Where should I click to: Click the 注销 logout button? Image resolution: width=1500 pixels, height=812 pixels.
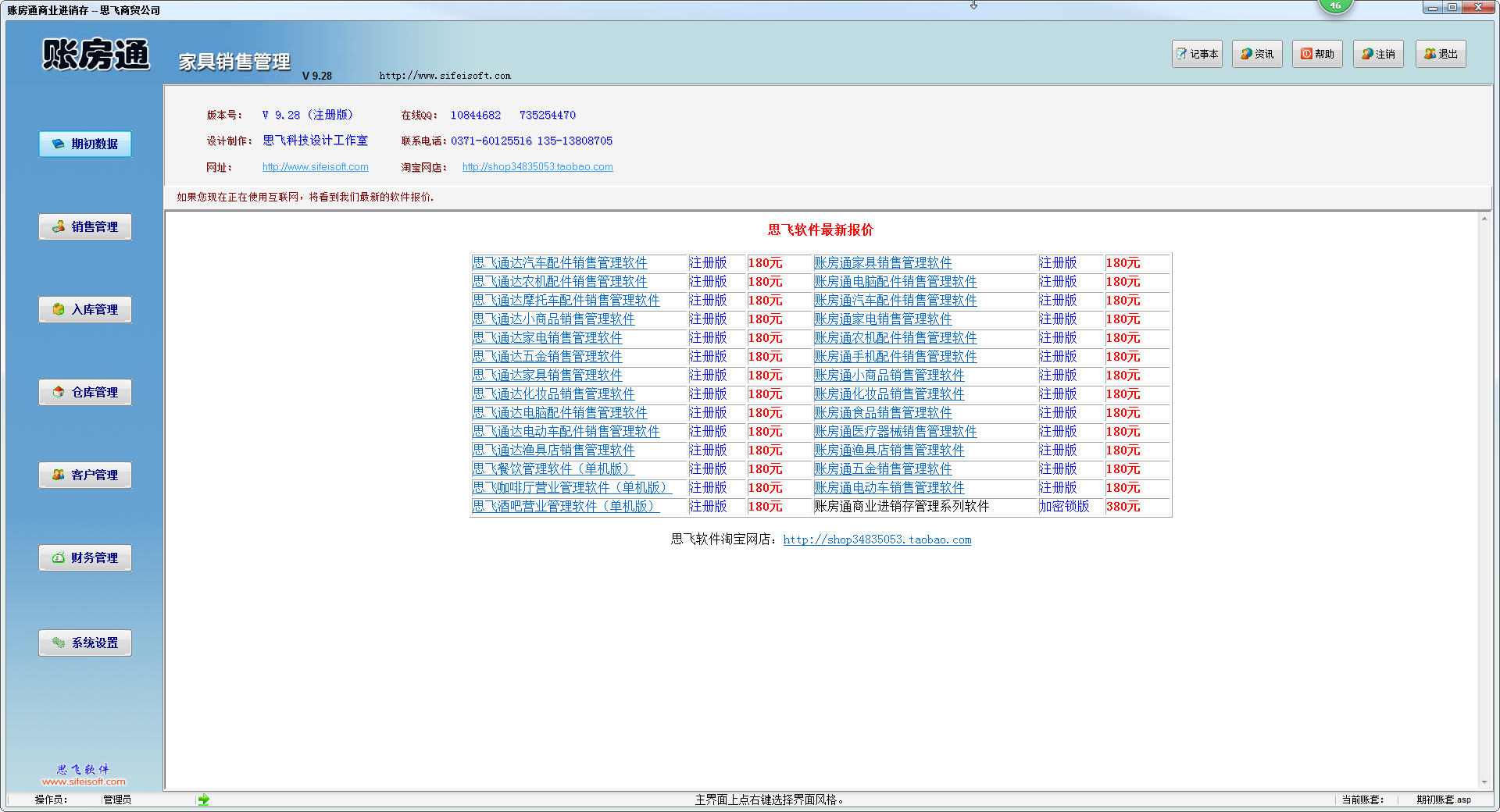[x=1378, y=54]
